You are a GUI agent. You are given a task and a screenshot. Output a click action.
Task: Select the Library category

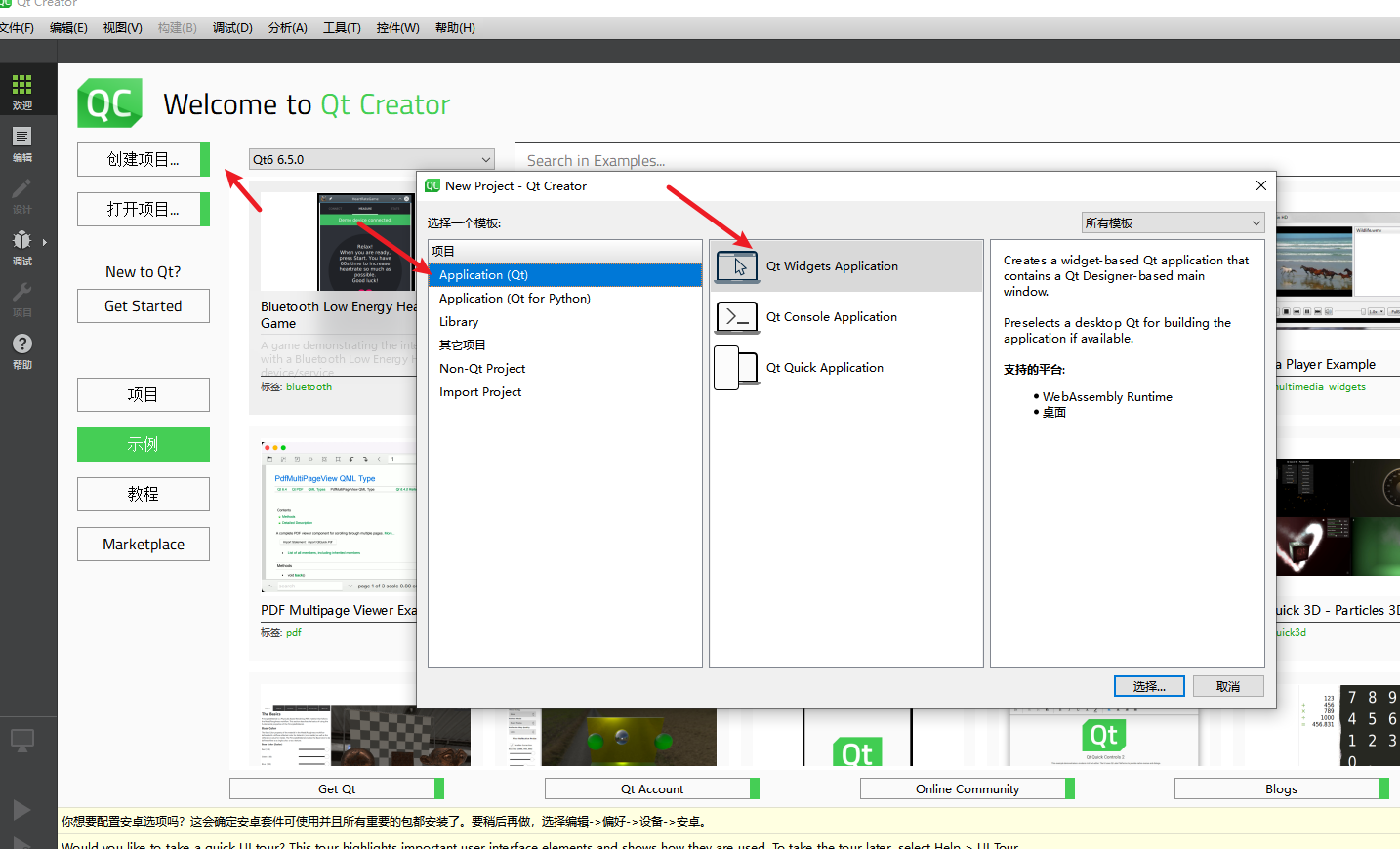(565, 322)
